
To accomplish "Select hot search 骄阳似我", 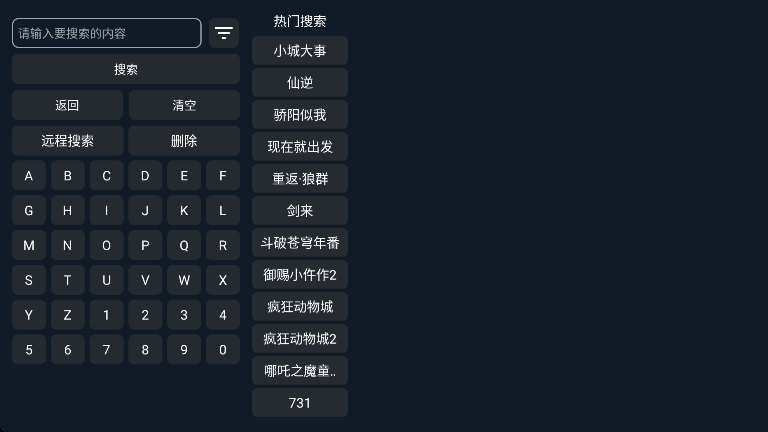I will click(x=300, y=115).
